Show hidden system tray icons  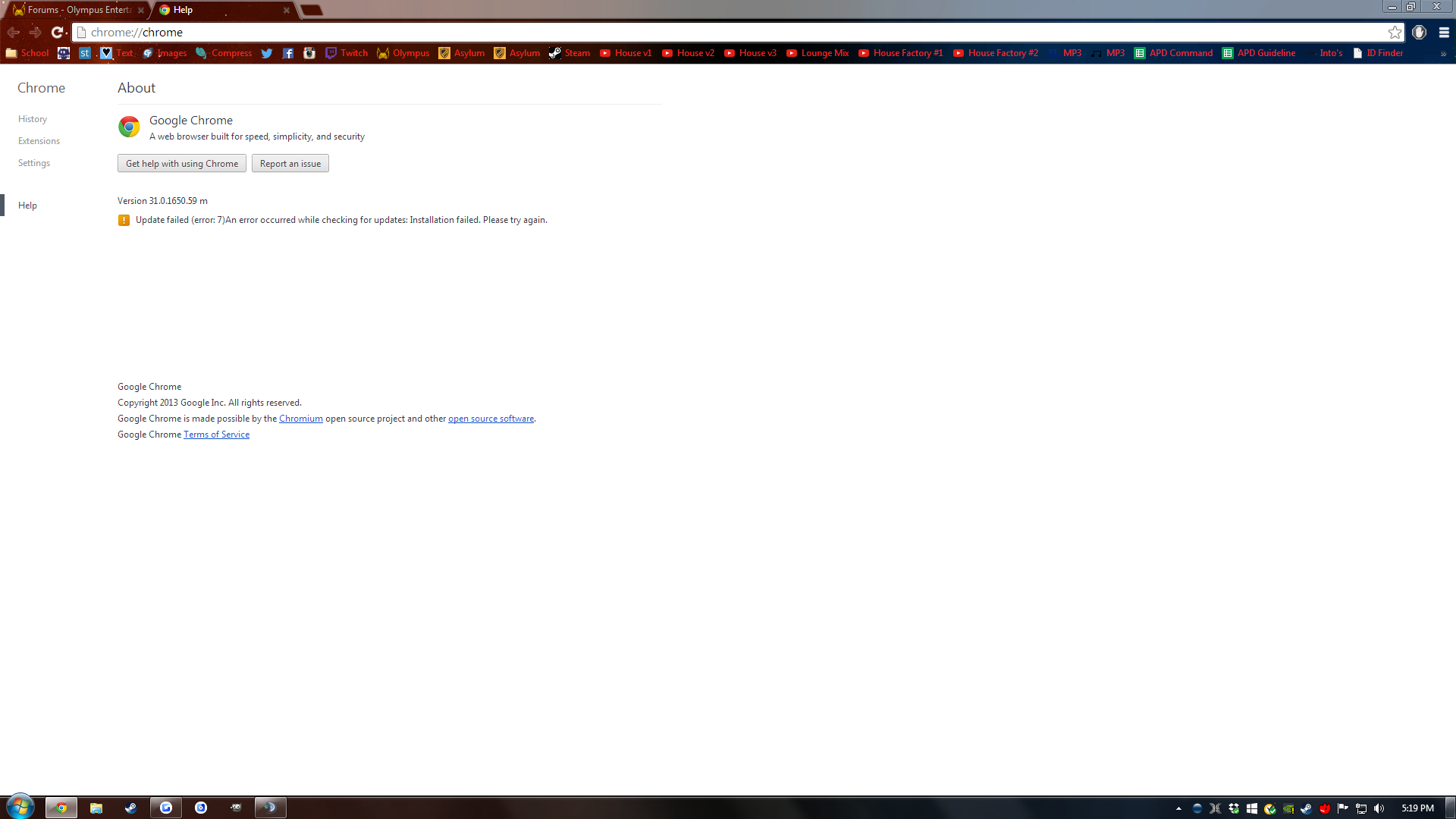(x=1178, y=808)
